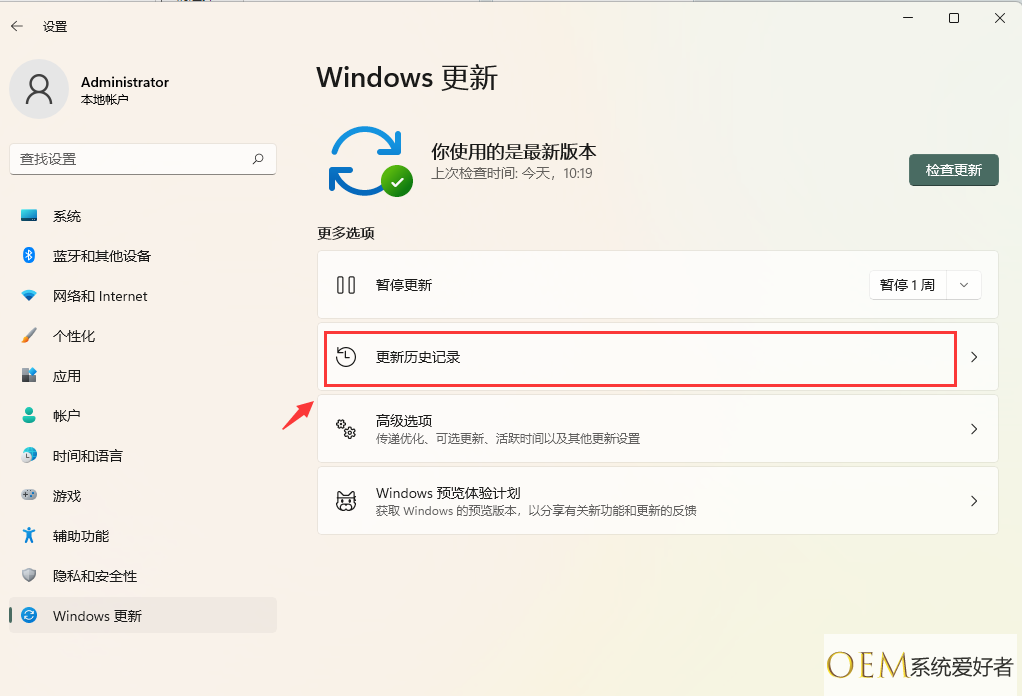The image size is (1022, 696).
Task: Click the Network and Internet wifi icon
Action: click(29, 296)
